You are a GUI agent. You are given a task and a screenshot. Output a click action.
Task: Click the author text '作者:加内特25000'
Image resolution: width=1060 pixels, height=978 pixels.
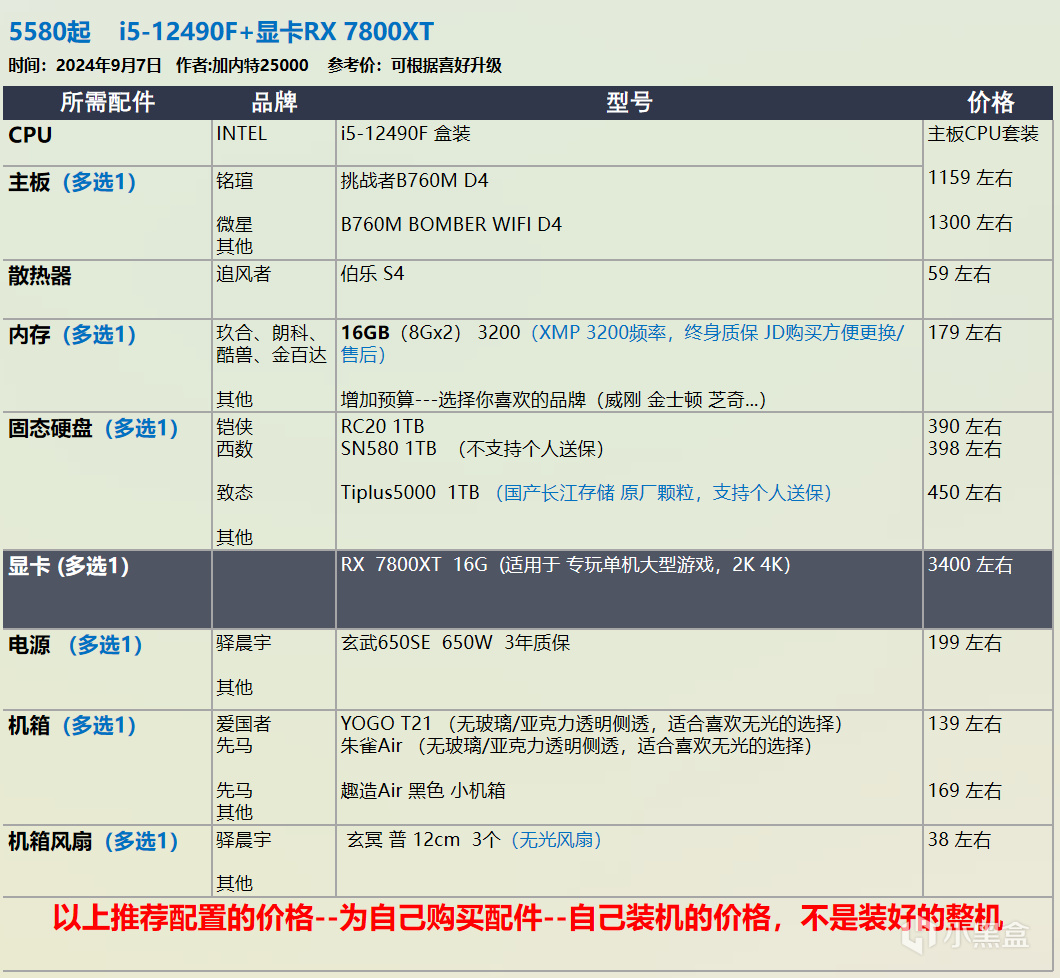point(242,66)
